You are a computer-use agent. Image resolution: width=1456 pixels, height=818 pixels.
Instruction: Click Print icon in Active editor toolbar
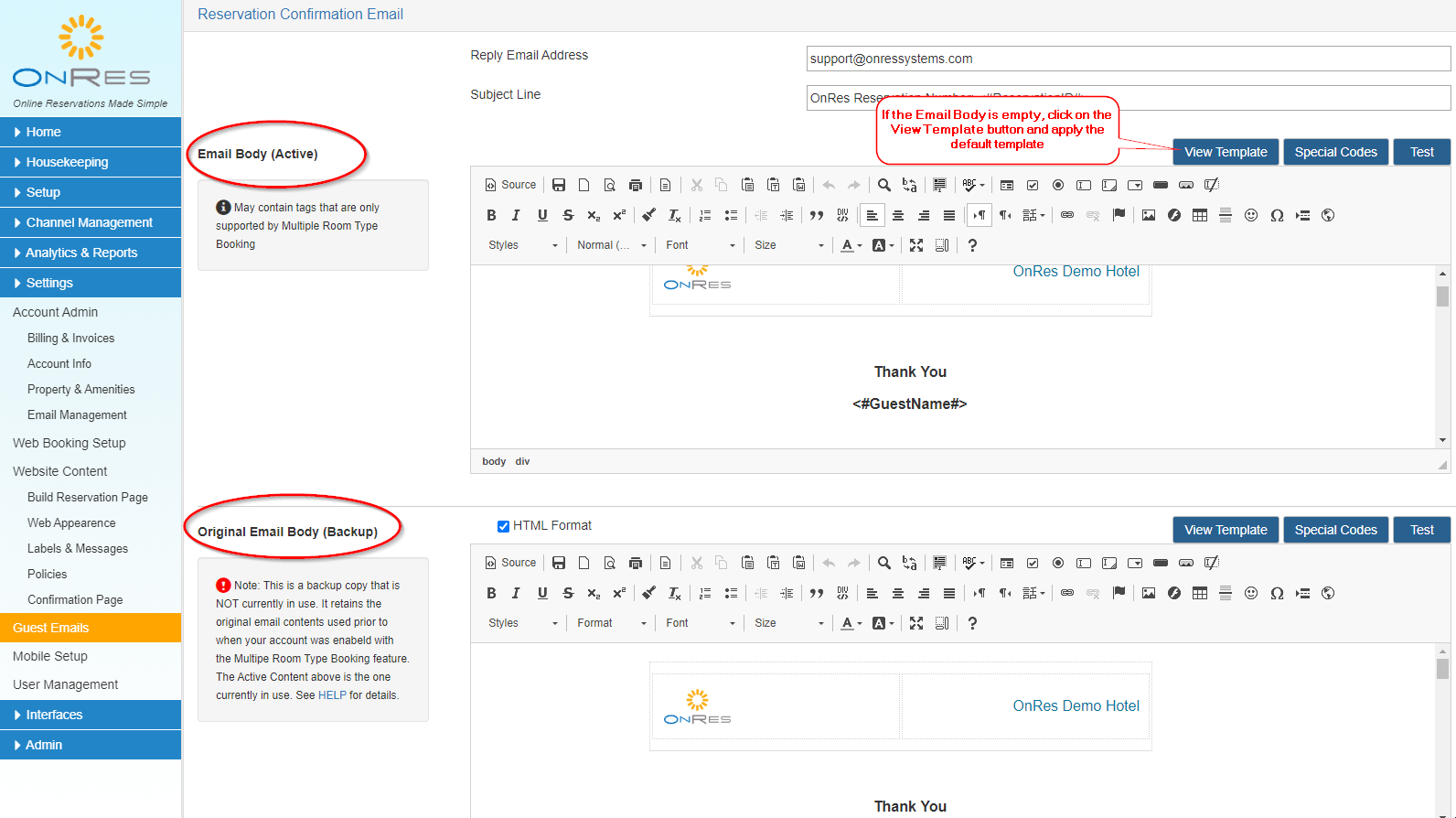[636, 185]
